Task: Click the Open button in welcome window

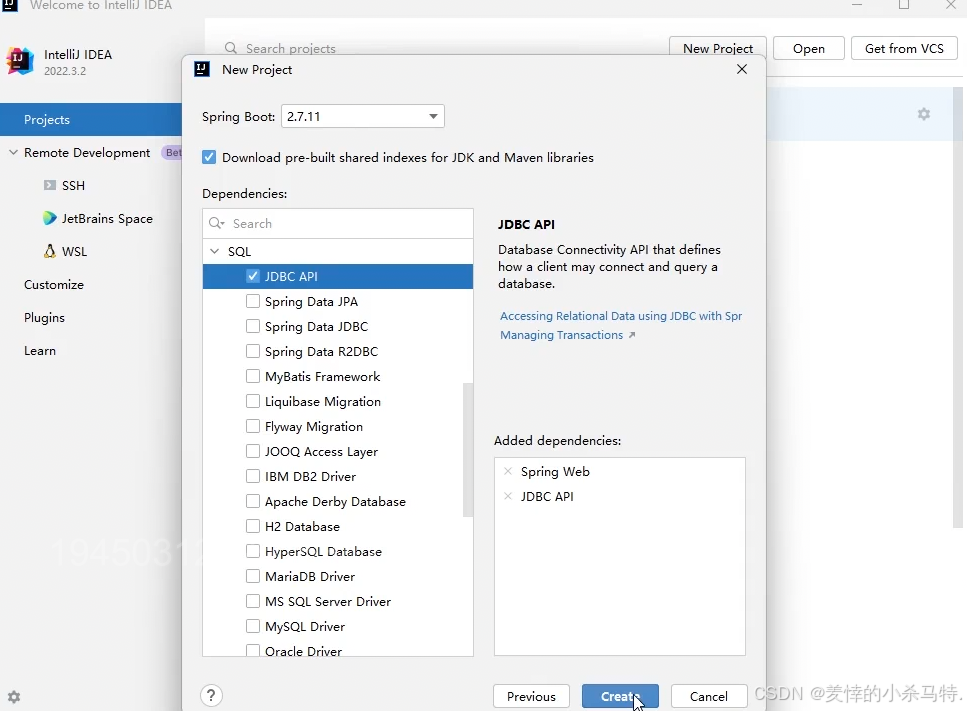Action: [x=809, y=48]
